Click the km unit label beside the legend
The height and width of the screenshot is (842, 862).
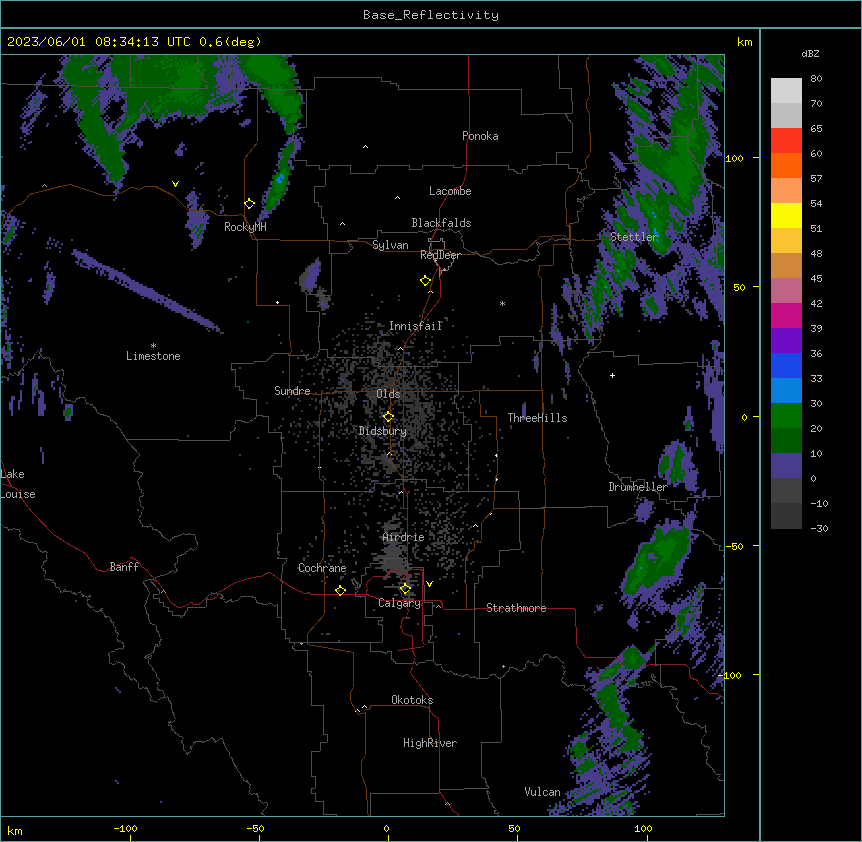tap(744, 42)
